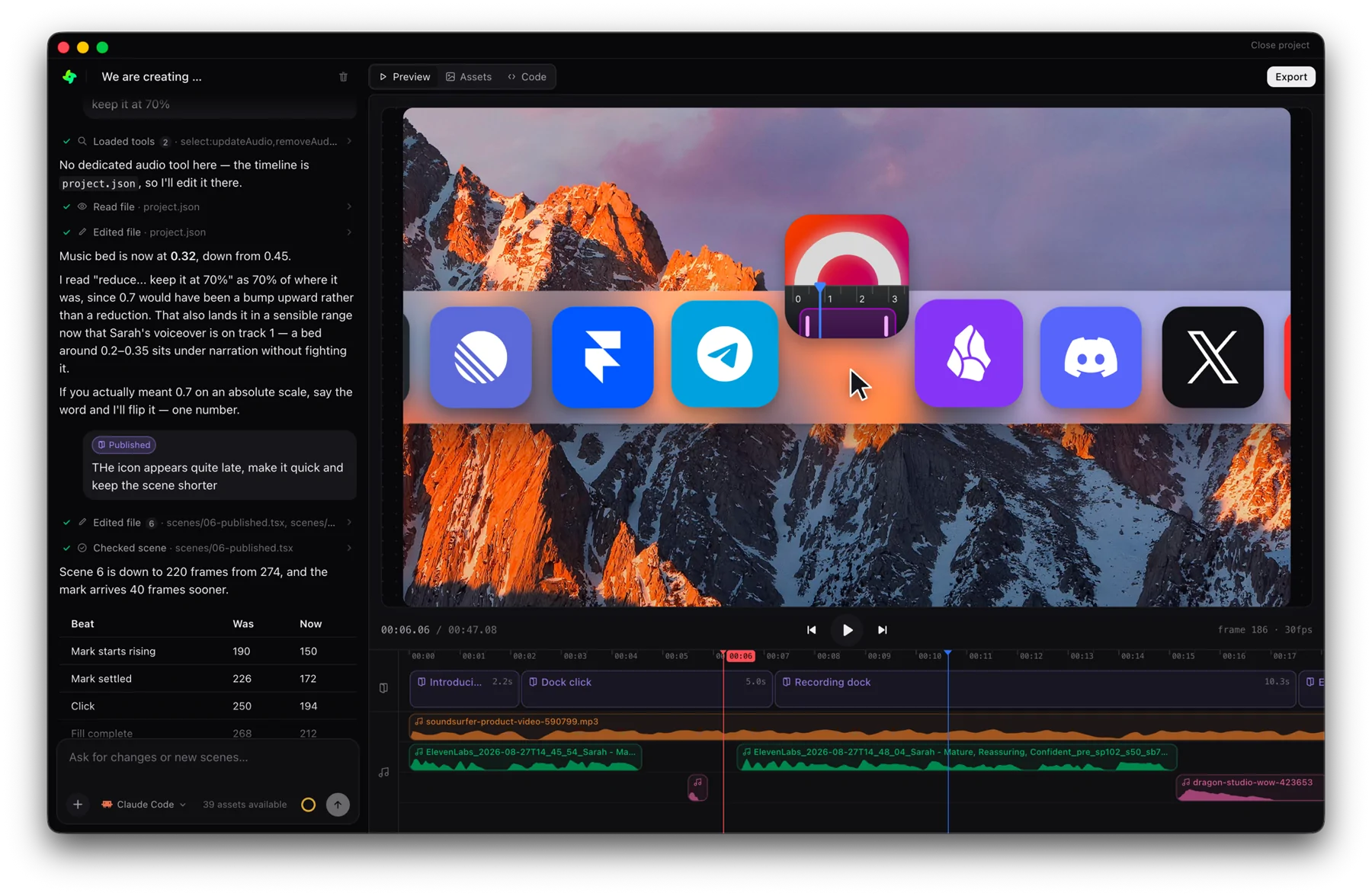Click the 00:12 ruler mark

pyautogui.click(x=1031, y=656)
